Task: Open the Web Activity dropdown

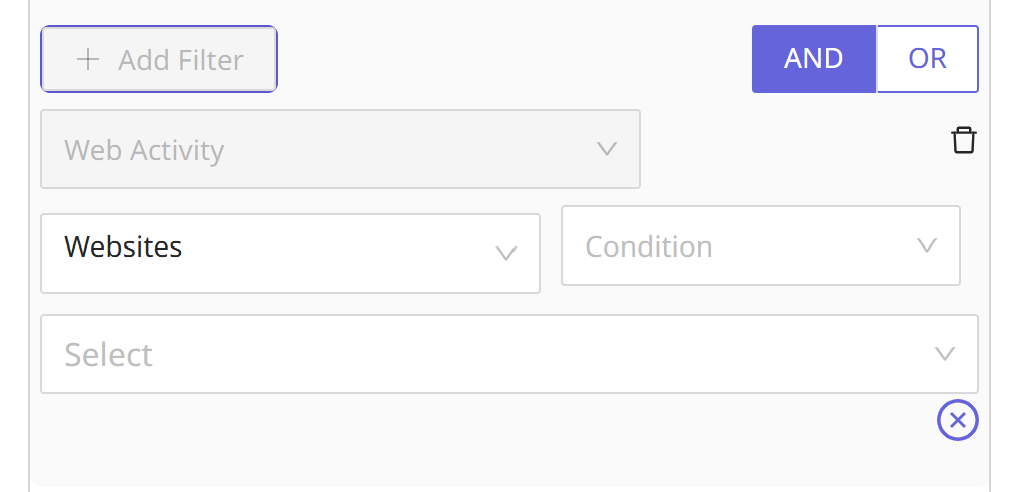Action: tap(340, 149)
